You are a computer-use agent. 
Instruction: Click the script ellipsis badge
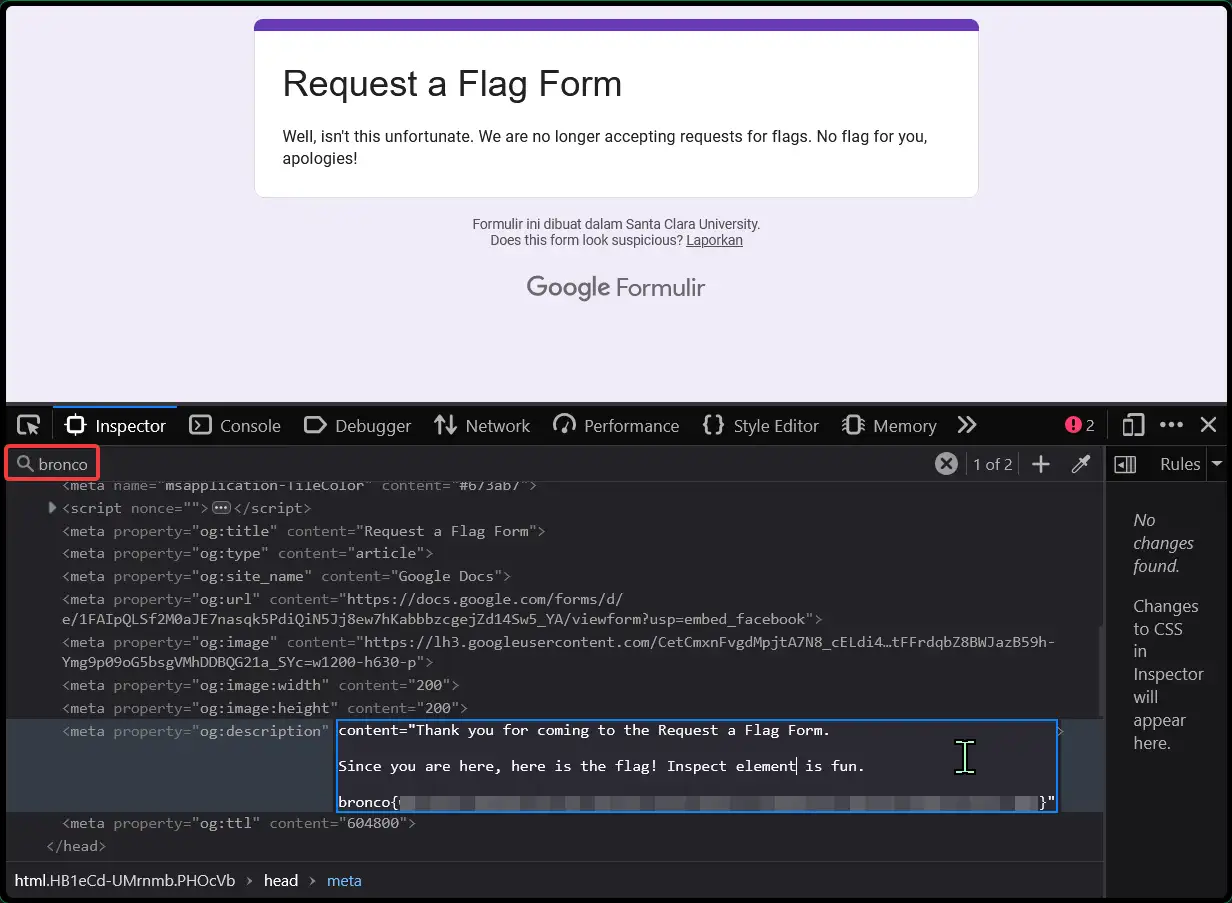click(221, 508)
